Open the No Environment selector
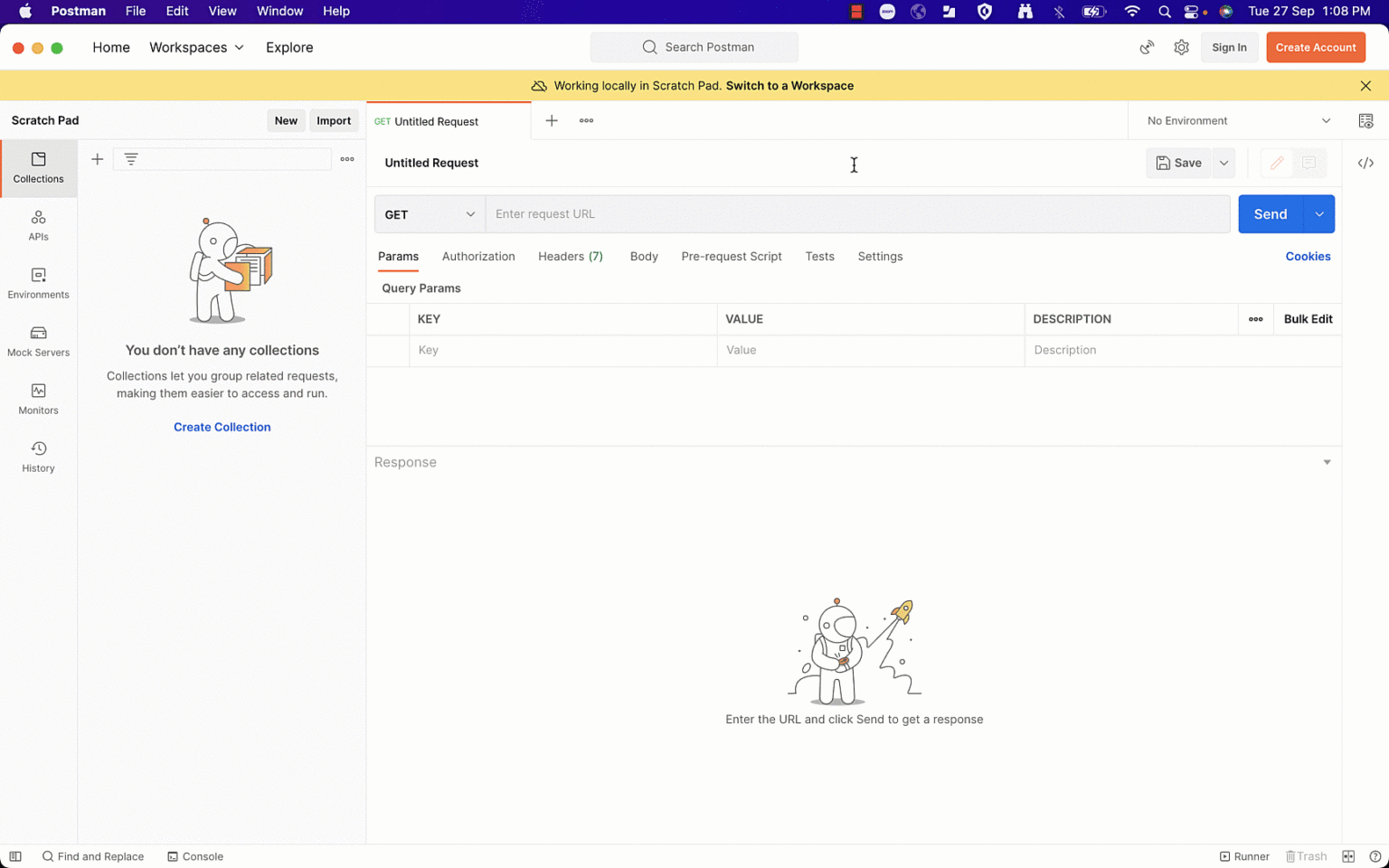The width and height of the screenshot is (1389, 868). pos(1234,120)
